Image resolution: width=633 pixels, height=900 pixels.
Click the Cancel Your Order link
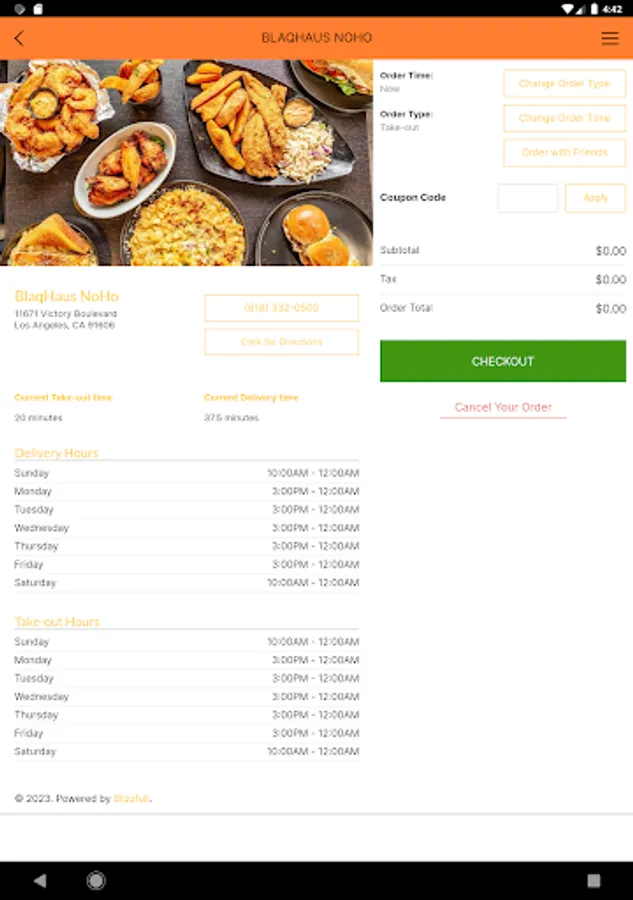tap(503, 408)
